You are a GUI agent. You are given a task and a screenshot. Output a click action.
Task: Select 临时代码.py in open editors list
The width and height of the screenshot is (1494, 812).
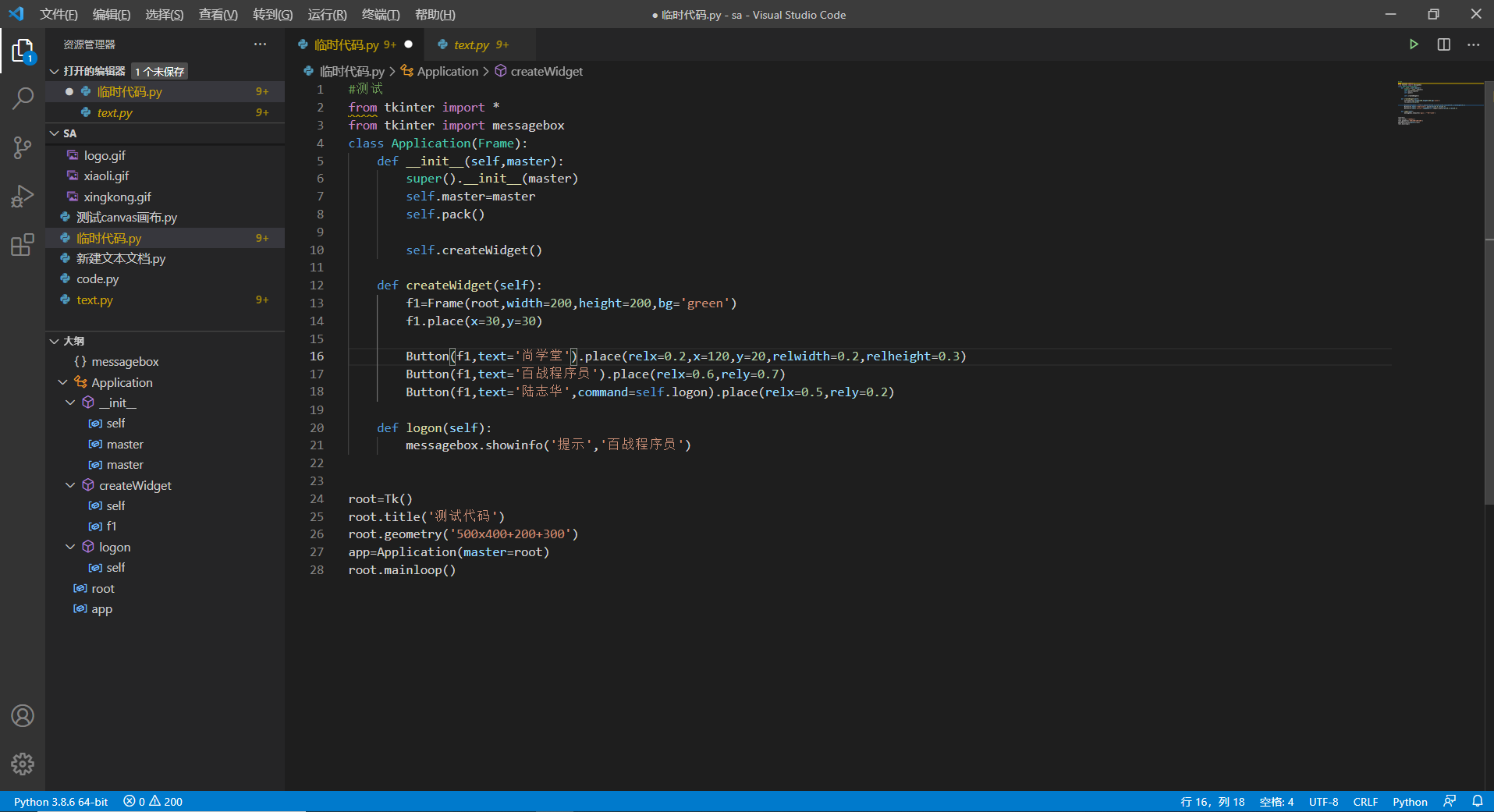[x=165, y=91]
